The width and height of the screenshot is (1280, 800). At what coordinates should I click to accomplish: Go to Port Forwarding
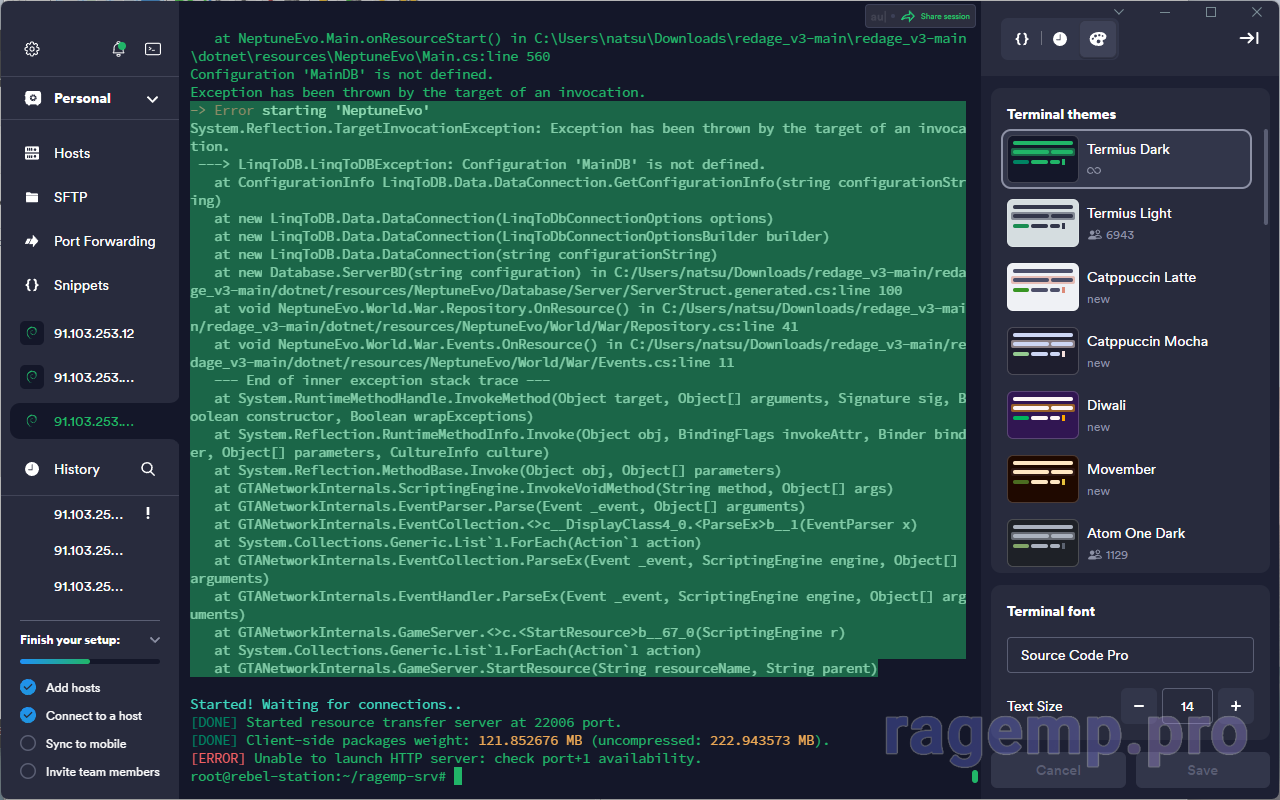click(x=104, y=241)
